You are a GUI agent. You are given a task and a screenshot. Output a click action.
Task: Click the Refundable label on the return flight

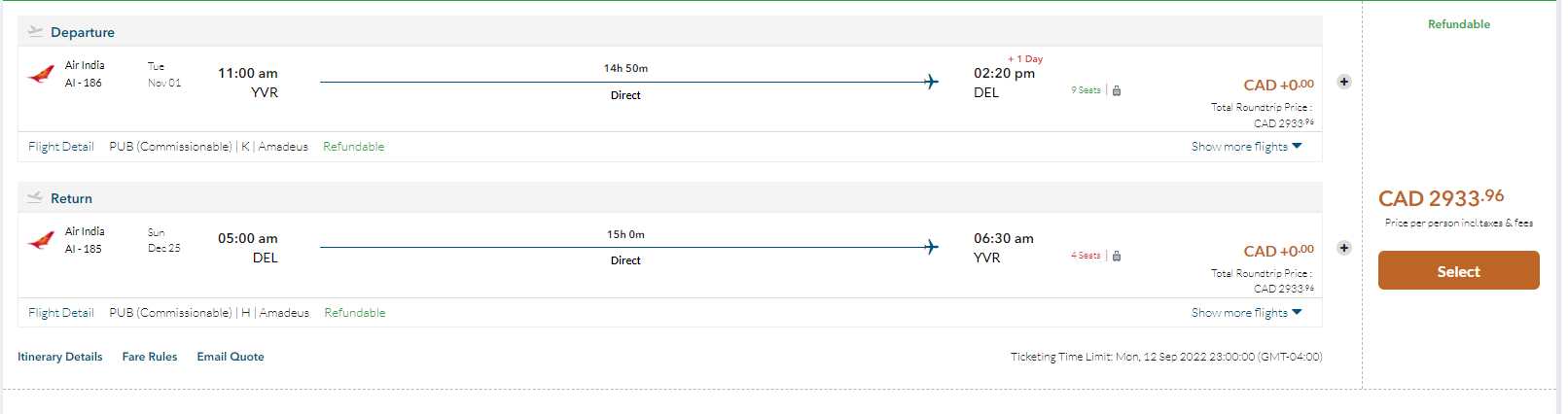[354, 313]
